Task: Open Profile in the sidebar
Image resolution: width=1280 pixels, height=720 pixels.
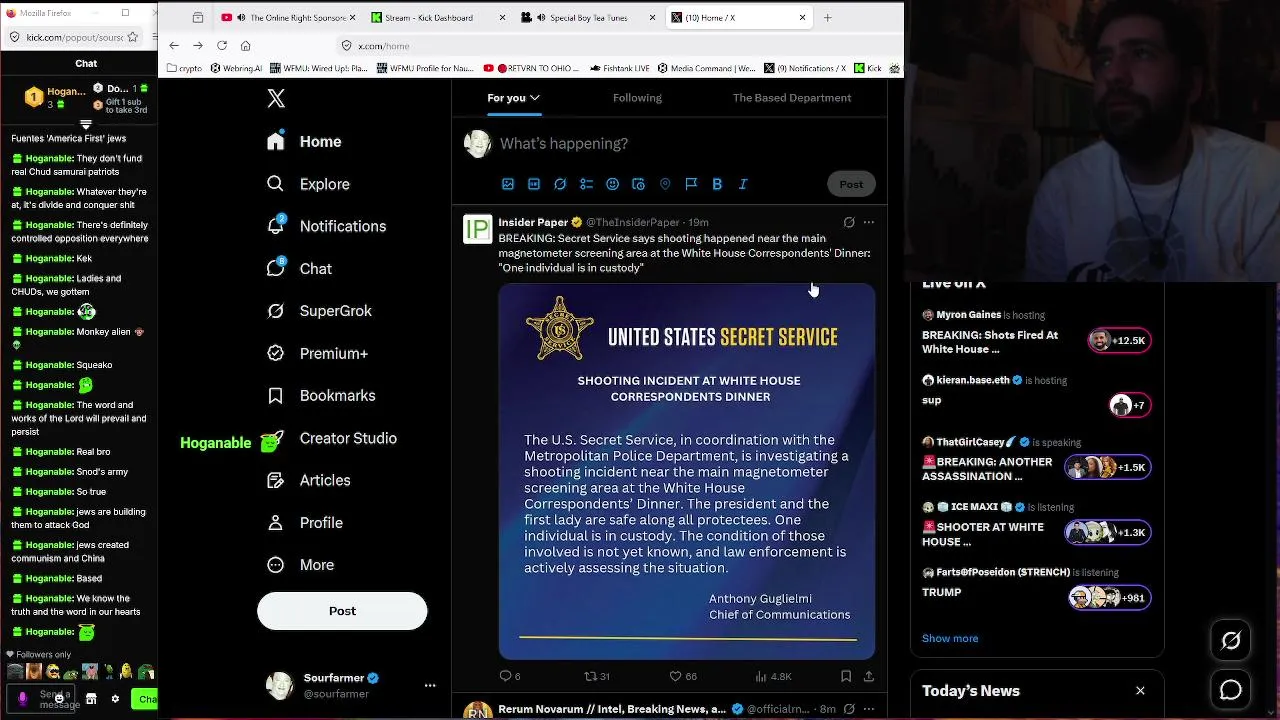Action: point(304,523)
